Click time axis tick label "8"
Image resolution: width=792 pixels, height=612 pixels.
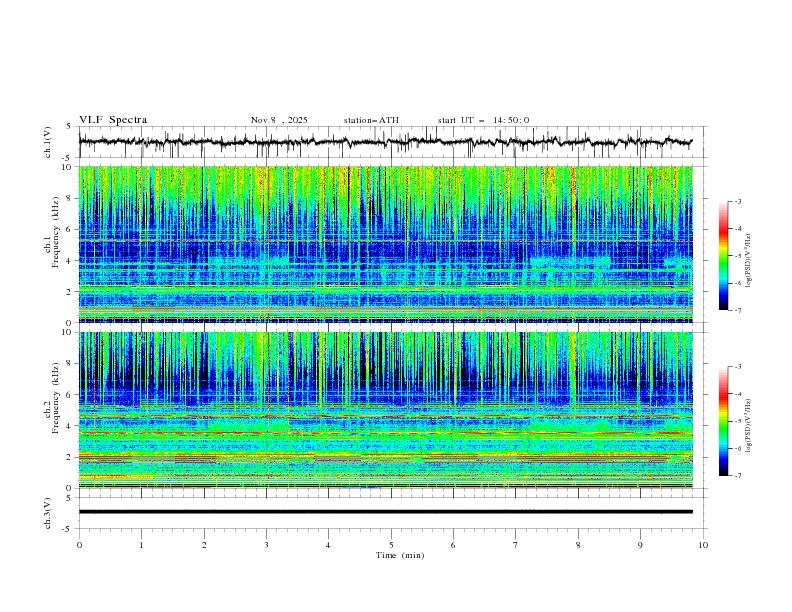click(x=578, y=545)
